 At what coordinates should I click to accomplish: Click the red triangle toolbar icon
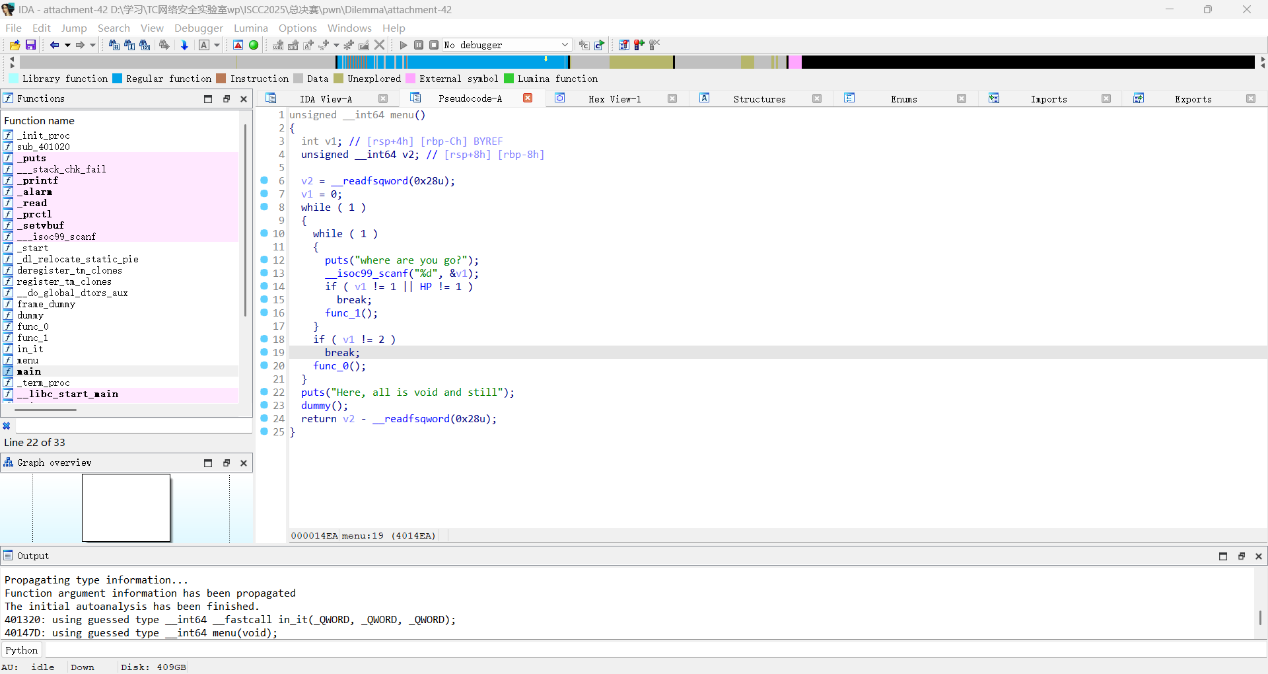point(238,45)
